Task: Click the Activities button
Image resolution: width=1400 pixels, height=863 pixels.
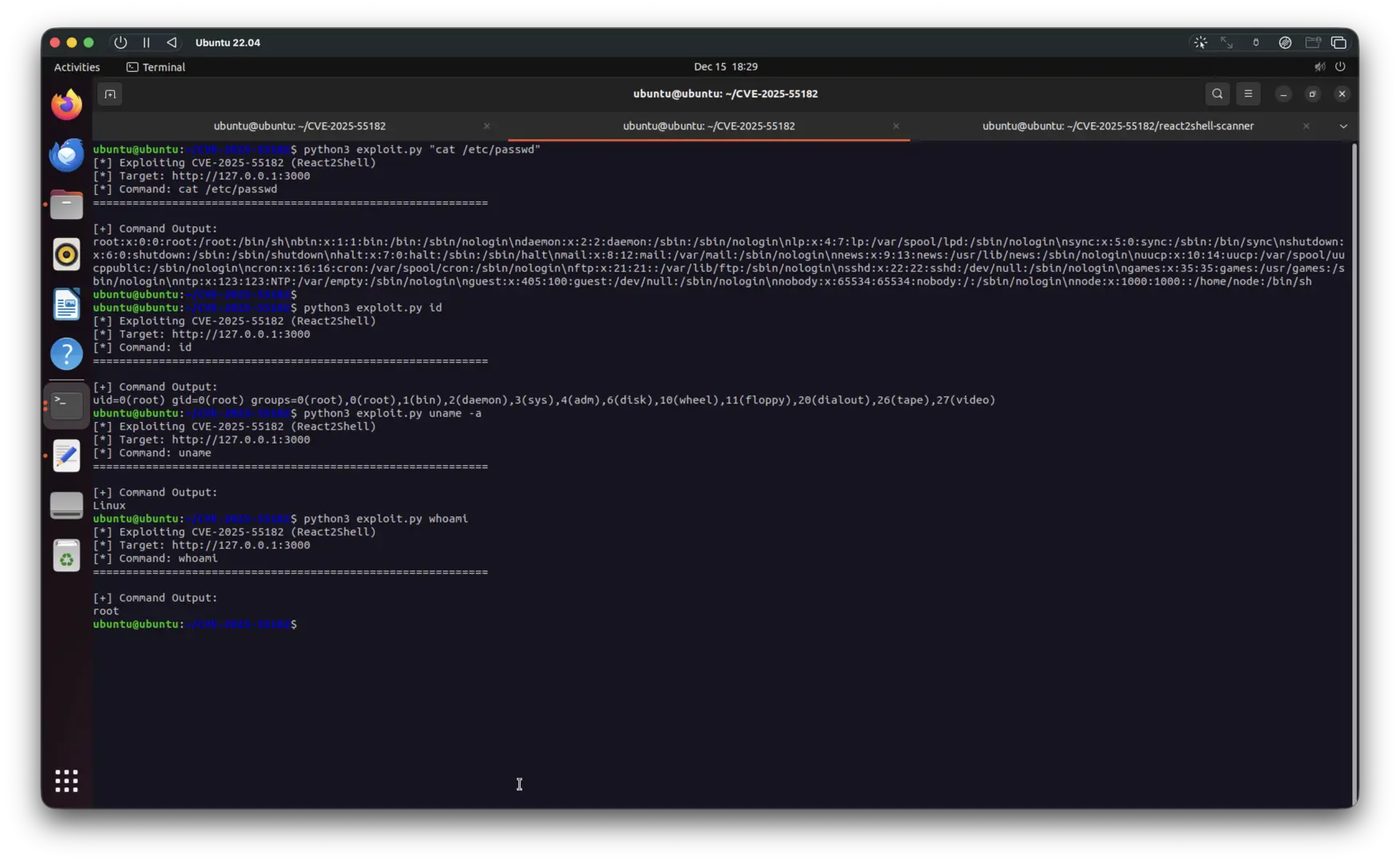Action: click(76, 67)
